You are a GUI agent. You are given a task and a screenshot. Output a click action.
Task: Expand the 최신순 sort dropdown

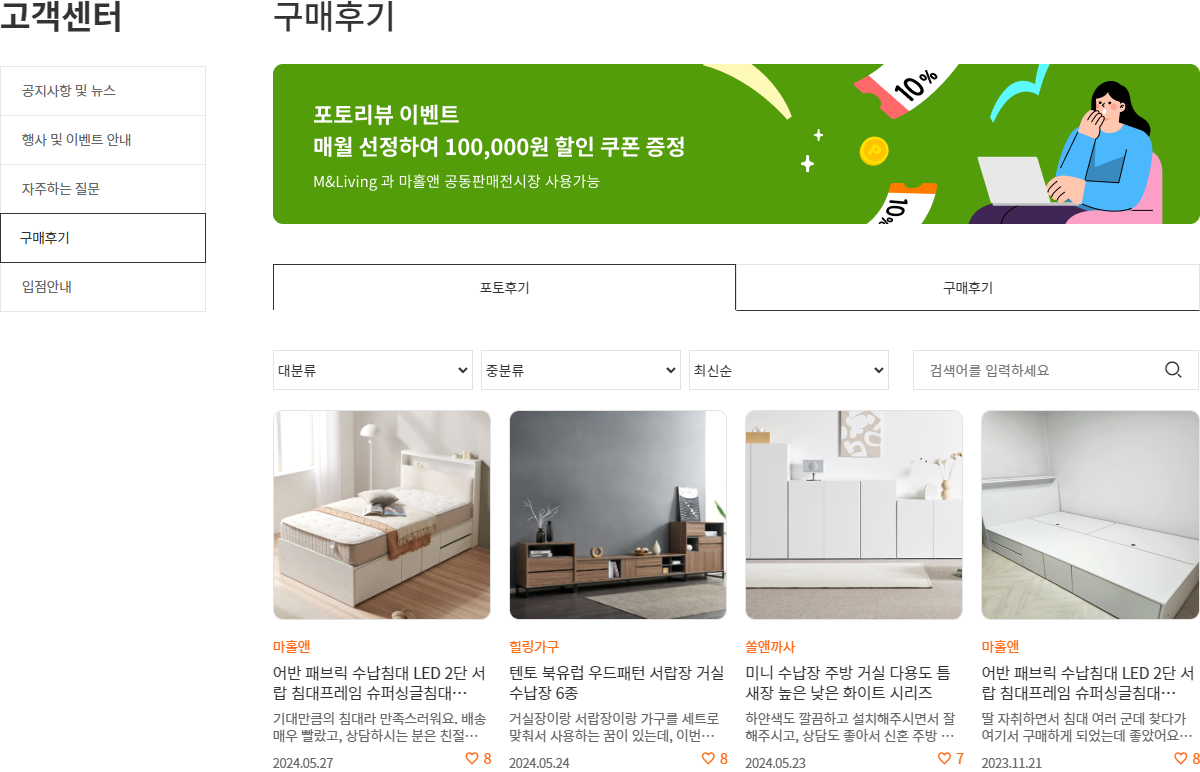[788, 370]
